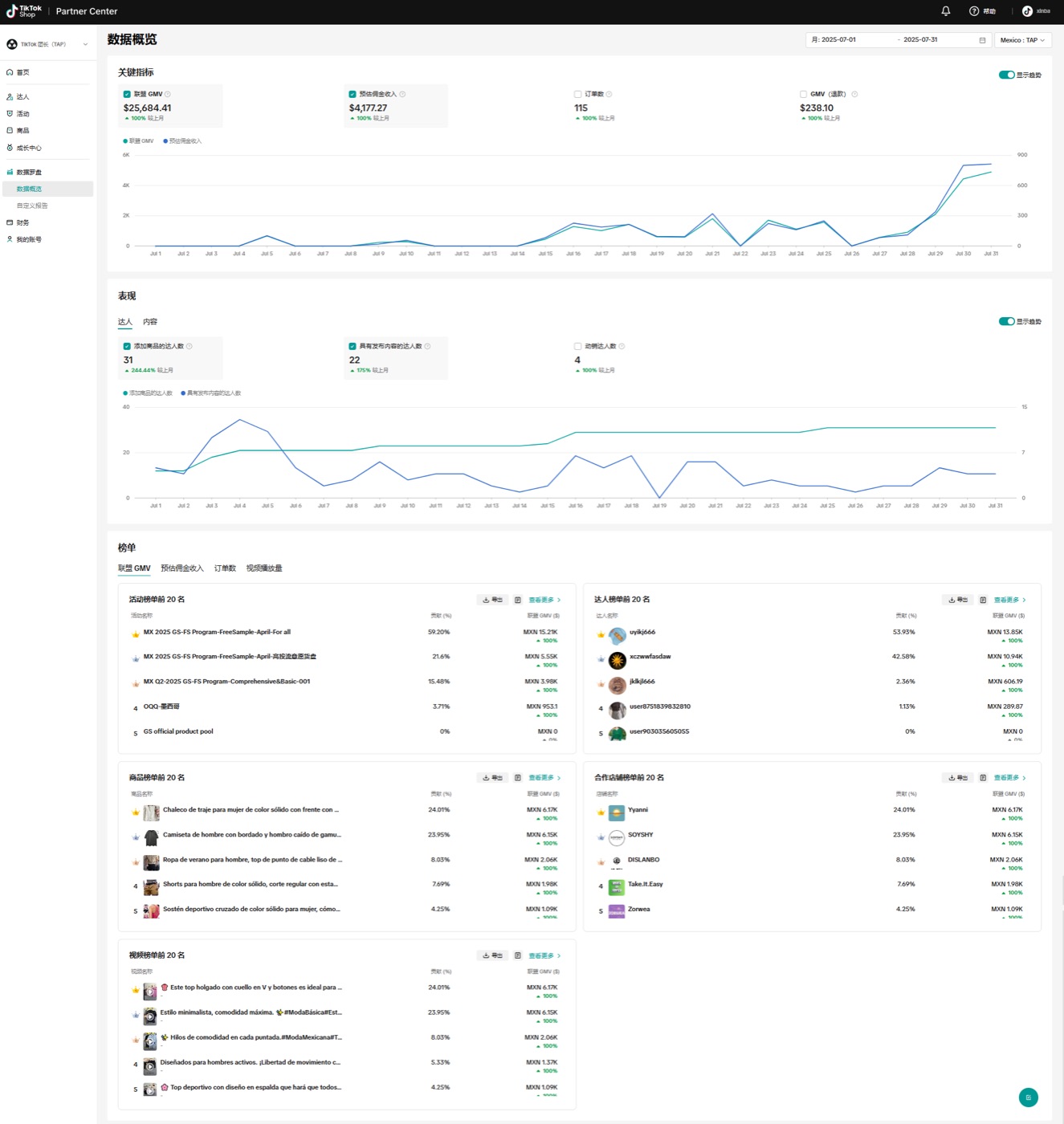The width and height of the screenshot is (1064, 1124).
Task: Click 查看更多 in 达人榜单前 20 名
Action: [1009, 600]
